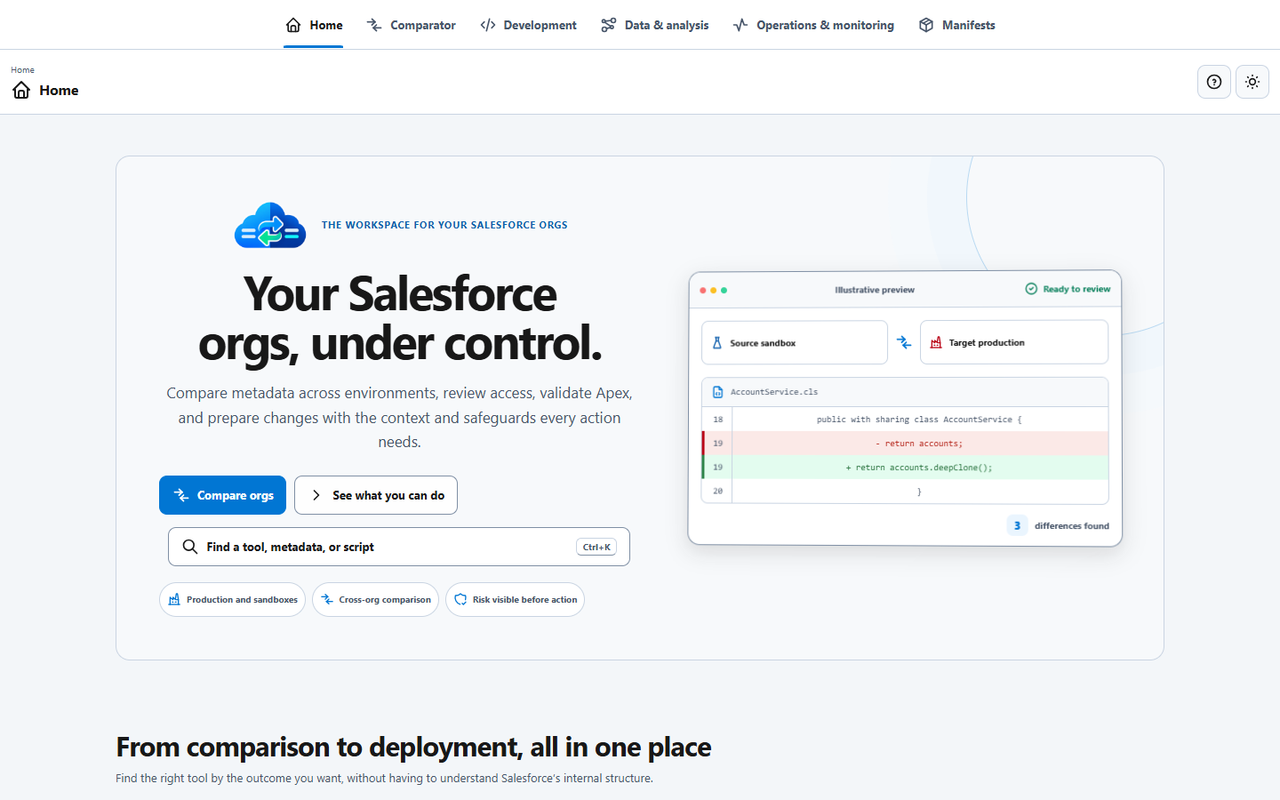The image size is (1280, 800).
Task: Click Production and sandboxes chip
Action: coord(232,600)
